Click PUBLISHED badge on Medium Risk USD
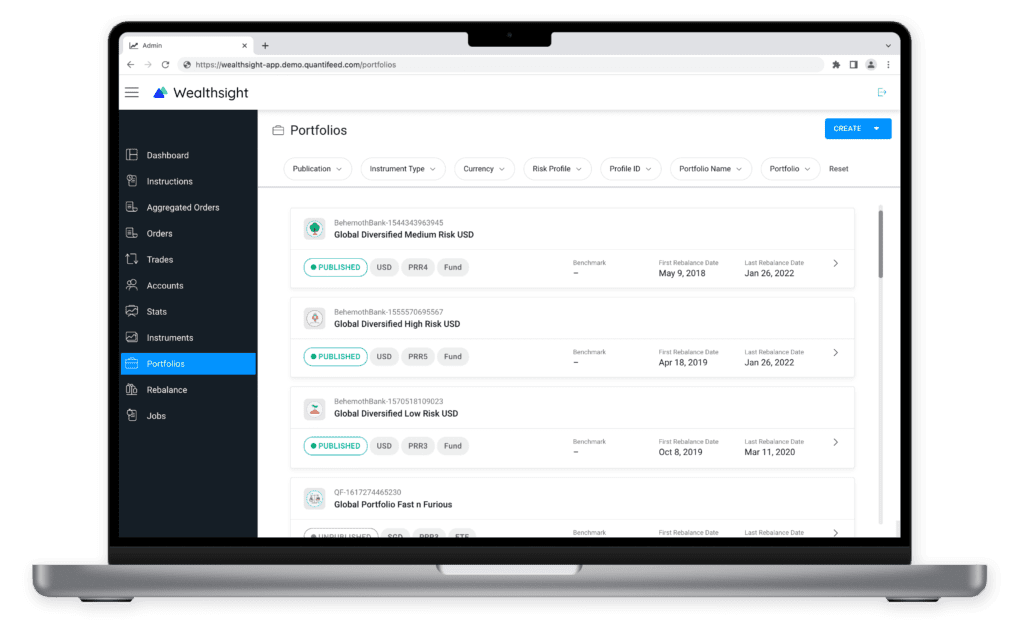1024x636 pixels. click(336, 267)
